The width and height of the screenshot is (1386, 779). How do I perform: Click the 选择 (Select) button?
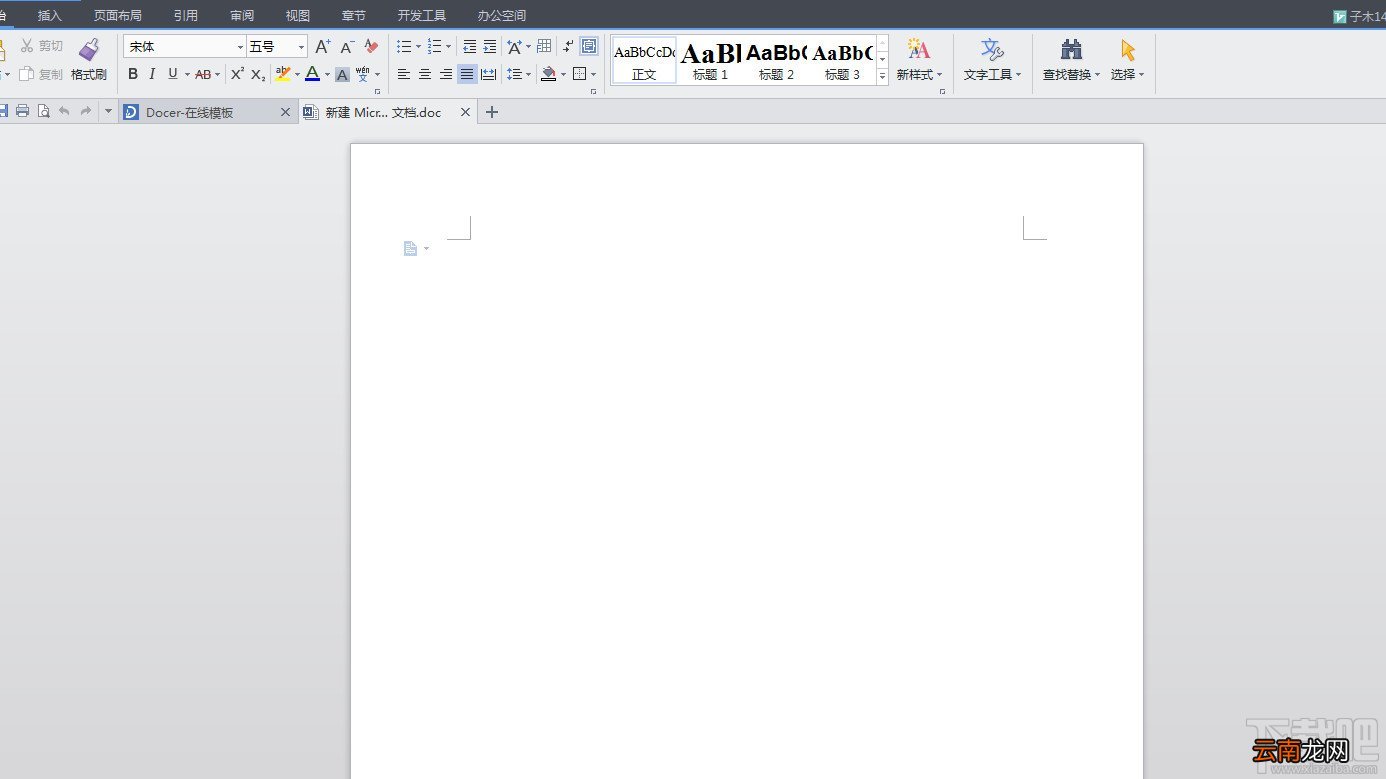pyautogui.click(x=1127, y=60)
